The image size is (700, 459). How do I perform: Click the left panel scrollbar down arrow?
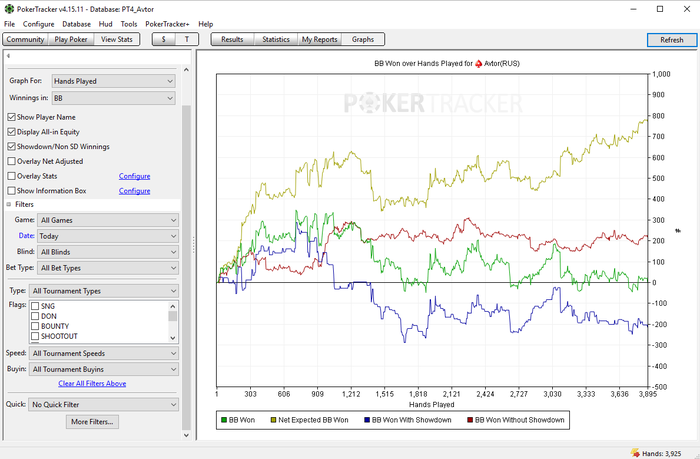pos(186,435)
